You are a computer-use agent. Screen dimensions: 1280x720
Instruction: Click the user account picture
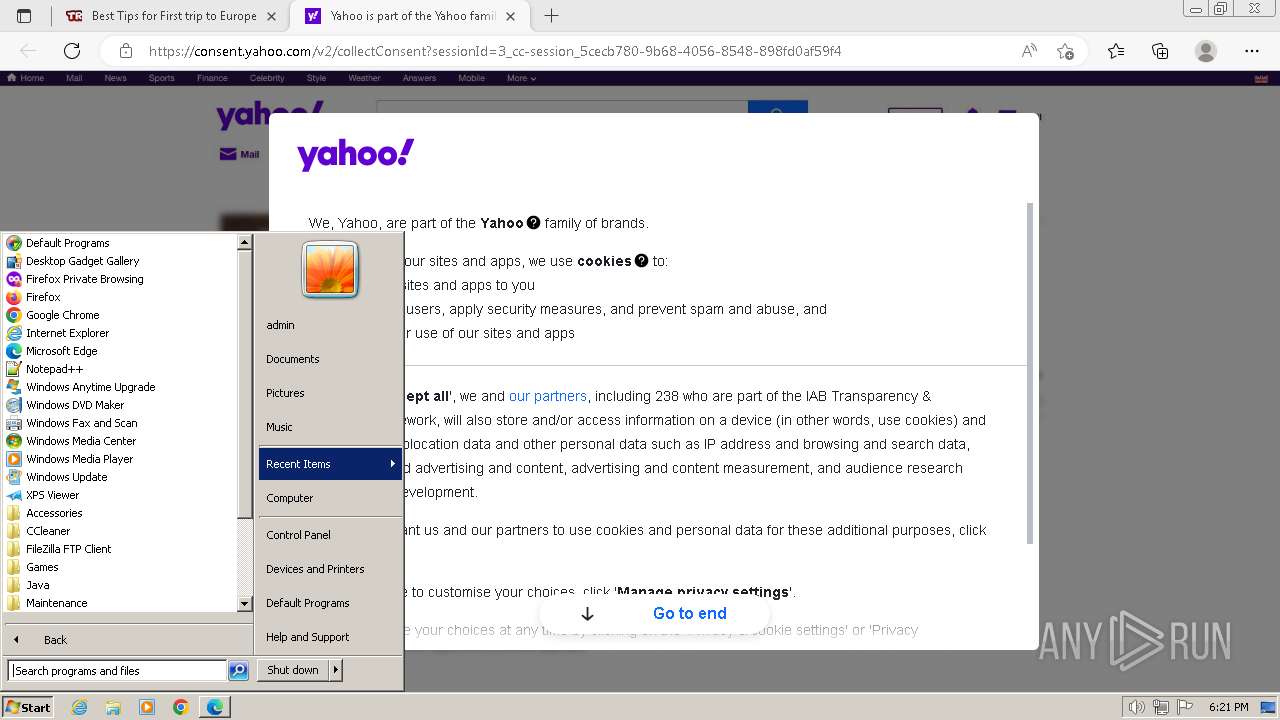[x=330, y=269]
